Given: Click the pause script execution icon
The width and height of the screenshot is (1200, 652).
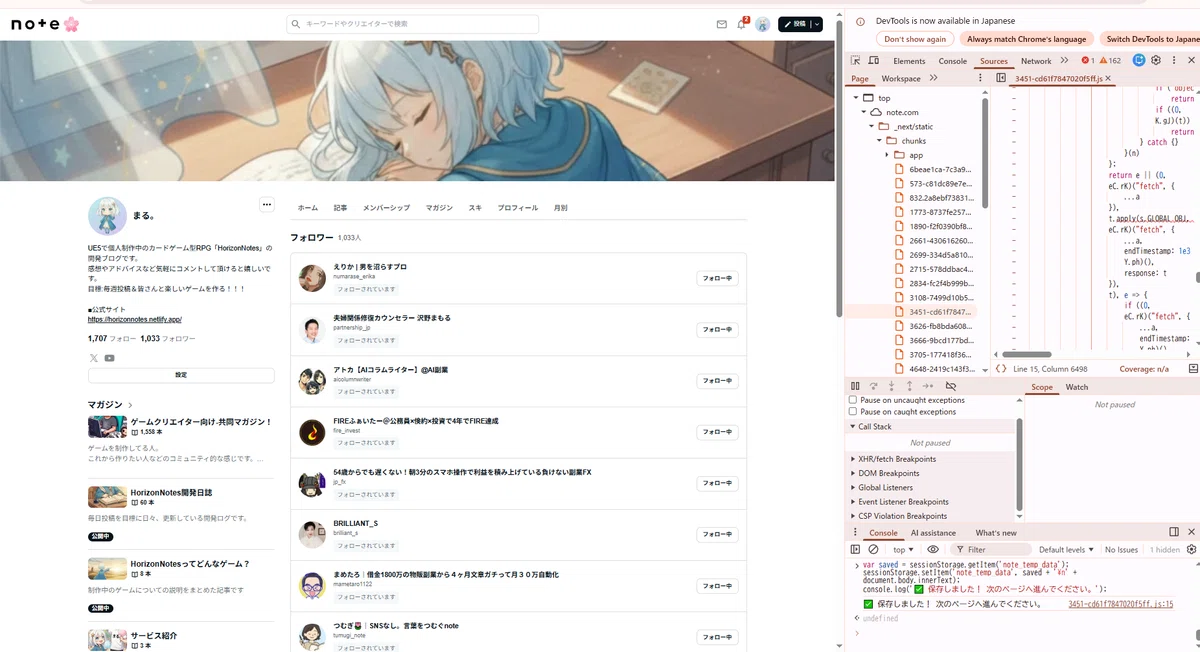Looking at the screenshot, I should tap(855, 386).
